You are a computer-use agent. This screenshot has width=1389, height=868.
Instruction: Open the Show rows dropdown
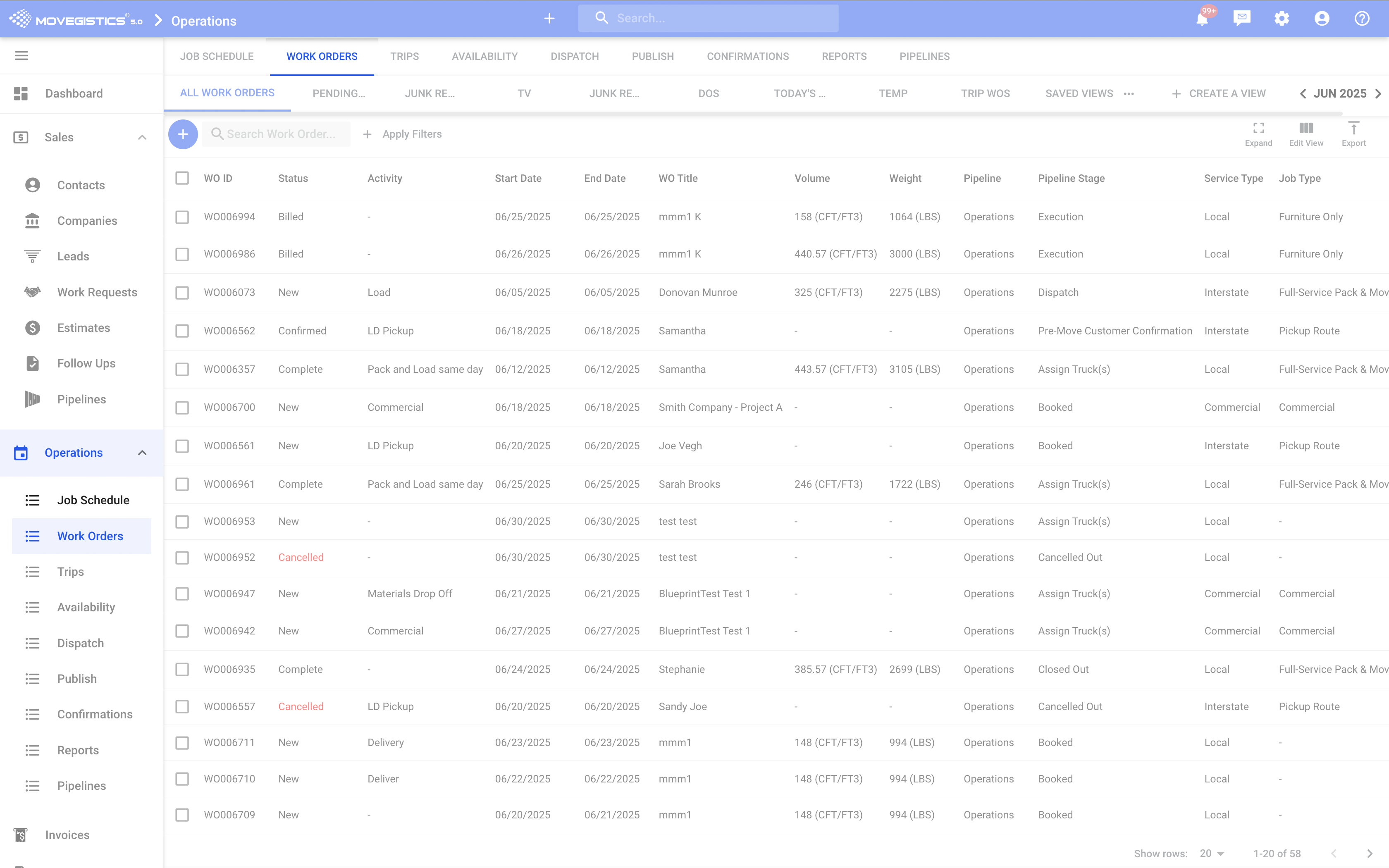point(1212,853)
